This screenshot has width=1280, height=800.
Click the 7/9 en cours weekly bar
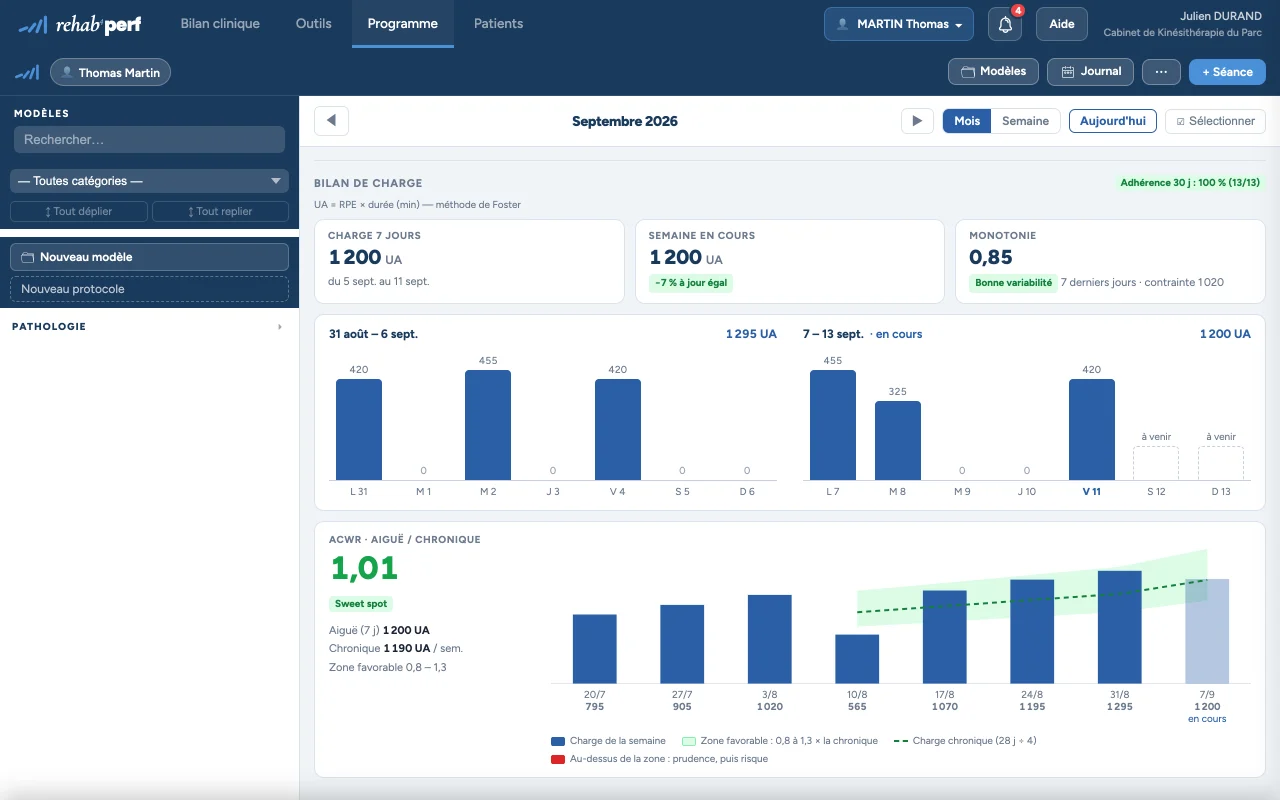[x=1207, y=631]
